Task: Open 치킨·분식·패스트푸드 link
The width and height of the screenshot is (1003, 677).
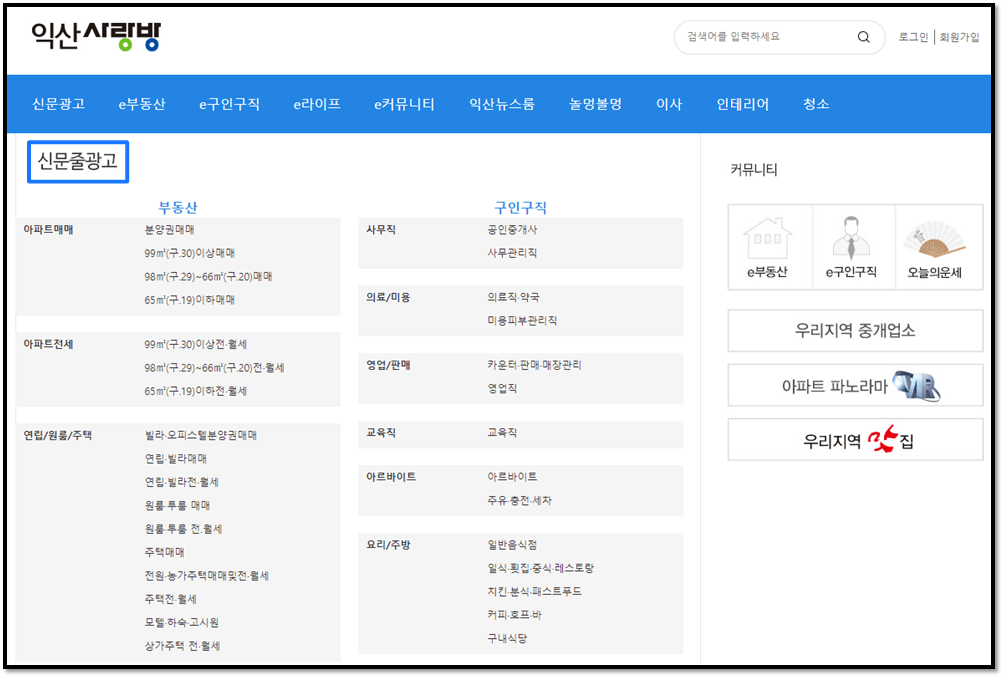Action: [534, 591]
